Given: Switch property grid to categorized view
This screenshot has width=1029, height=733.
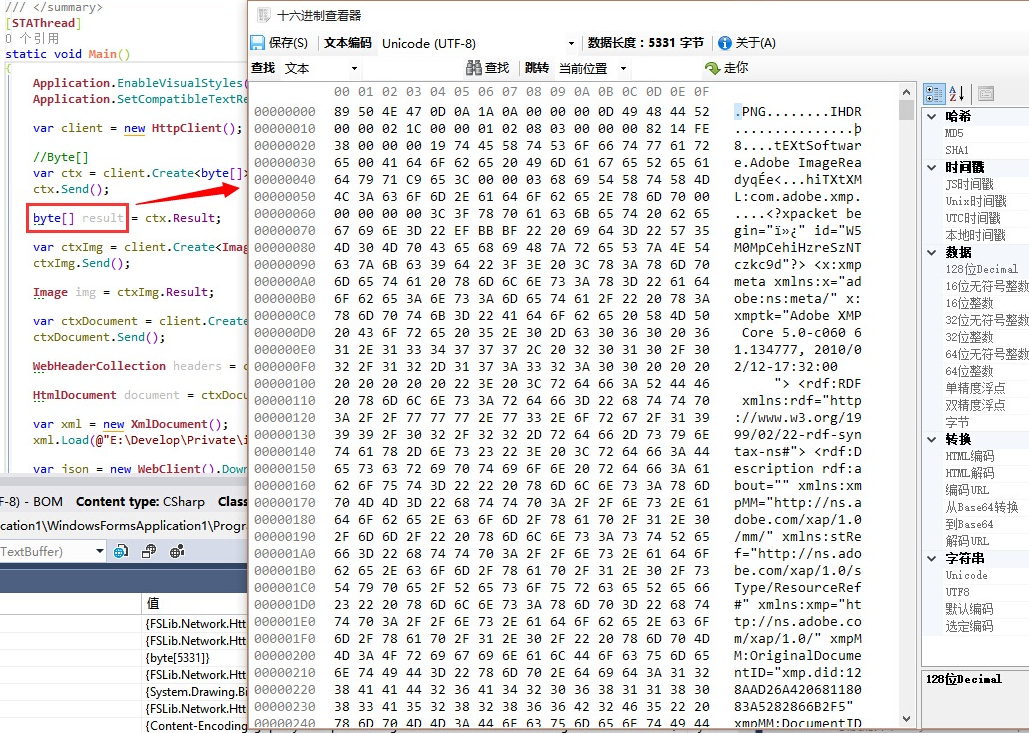Looking at the screenshot, I should tap(934, 94).
